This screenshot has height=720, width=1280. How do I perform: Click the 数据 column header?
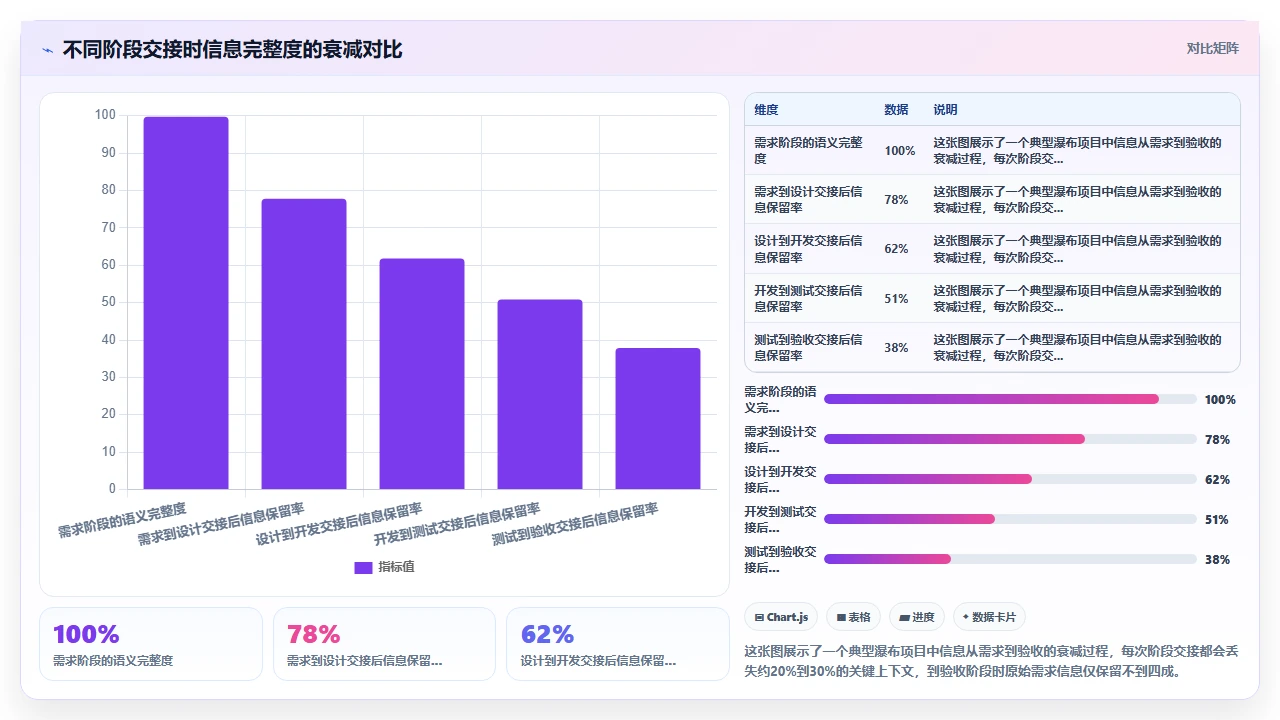click(x=896, y=110)
